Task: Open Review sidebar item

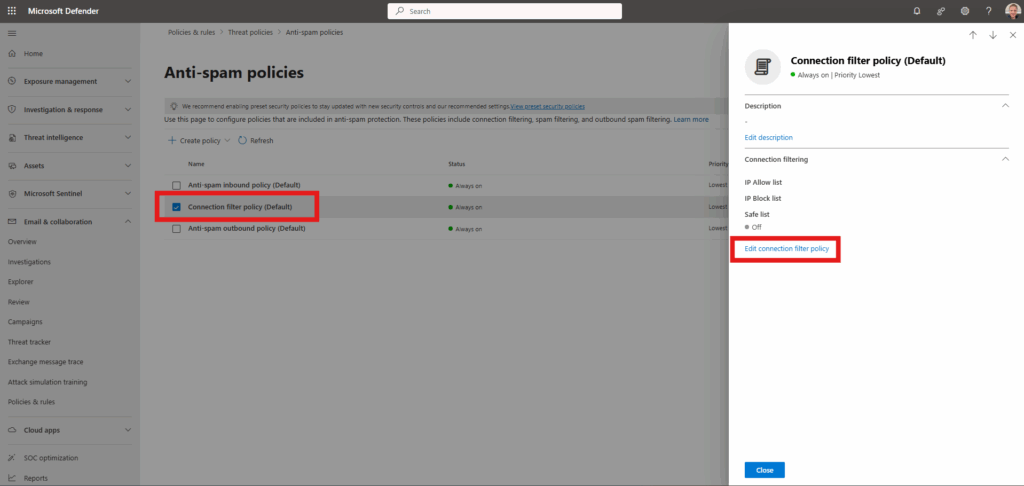Action: pos(19,302)
